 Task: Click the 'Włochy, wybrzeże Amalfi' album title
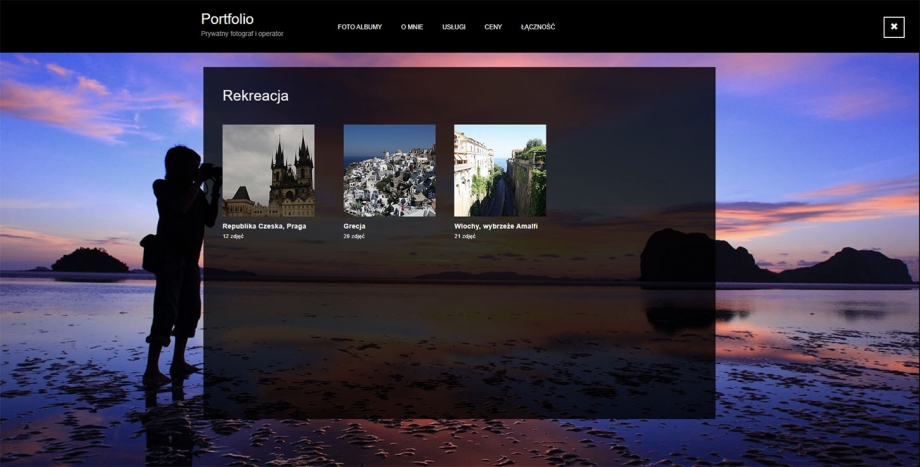pos(496,226)
